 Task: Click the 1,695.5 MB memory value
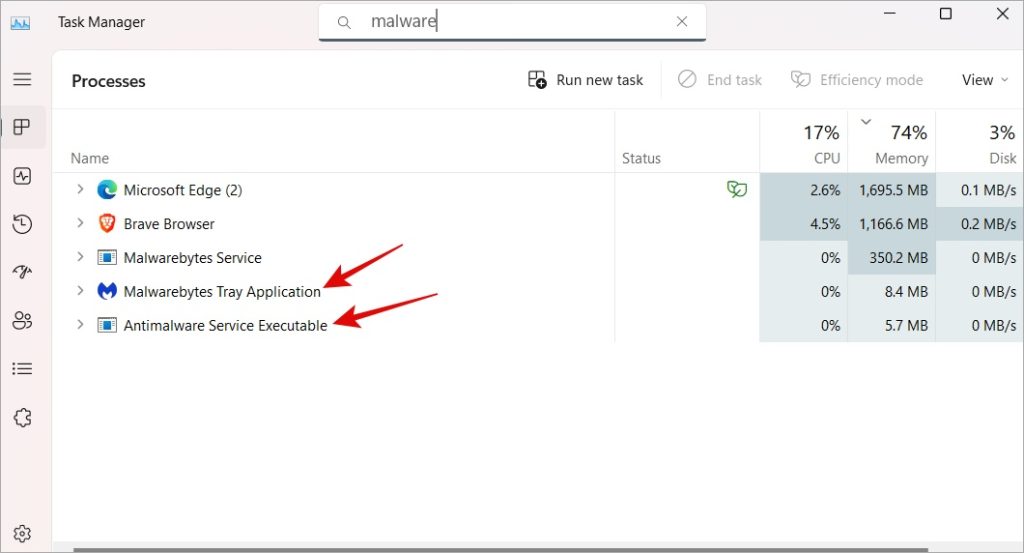(893, 190)
